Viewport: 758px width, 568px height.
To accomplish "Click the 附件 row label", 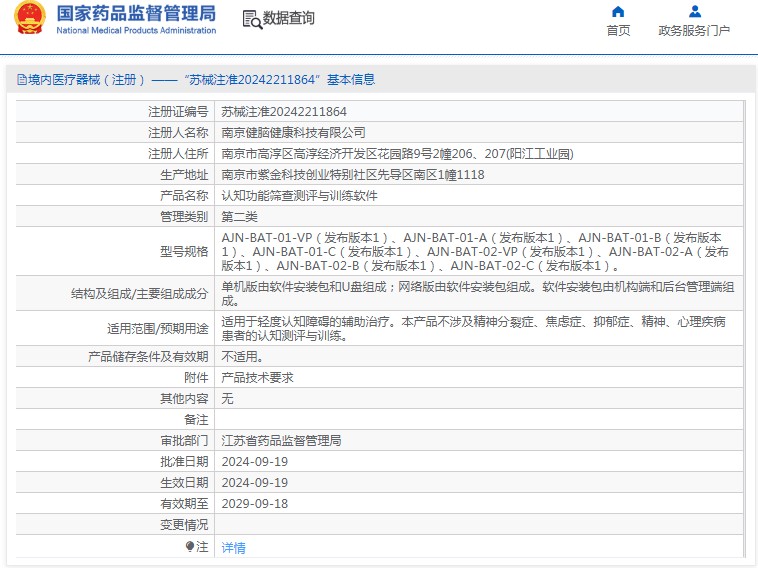I will (196, 378).
